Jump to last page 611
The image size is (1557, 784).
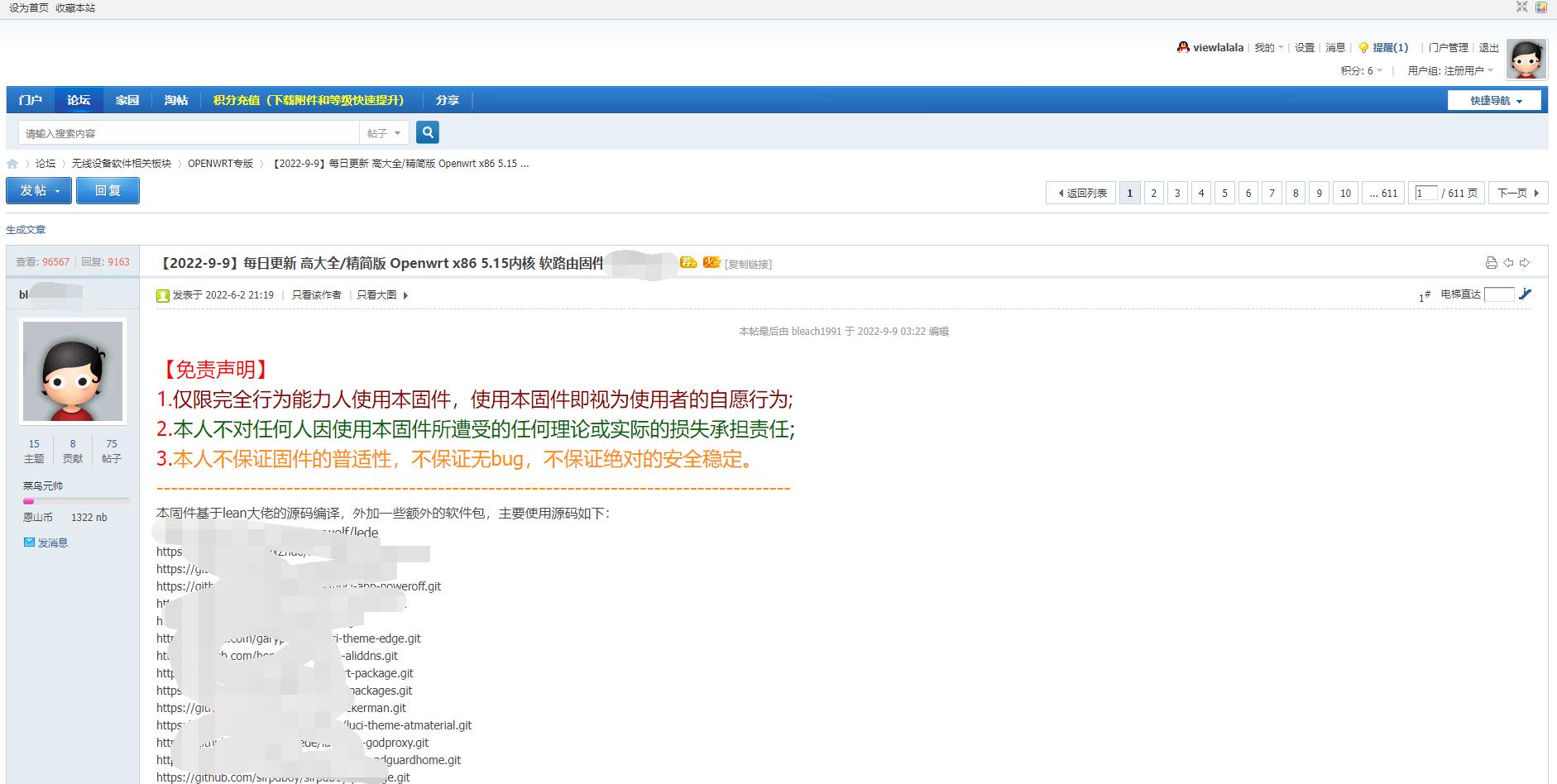click(x=1383, y=194)
